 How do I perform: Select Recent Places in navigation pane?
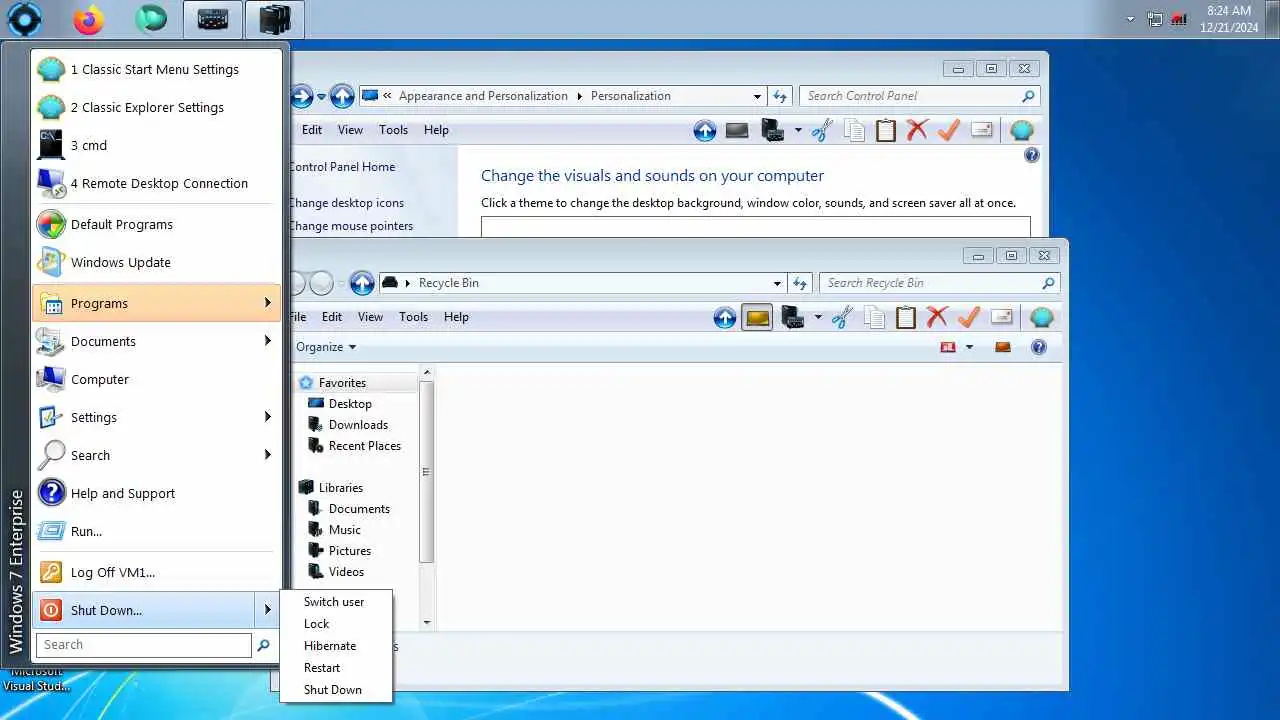point(364,446)
